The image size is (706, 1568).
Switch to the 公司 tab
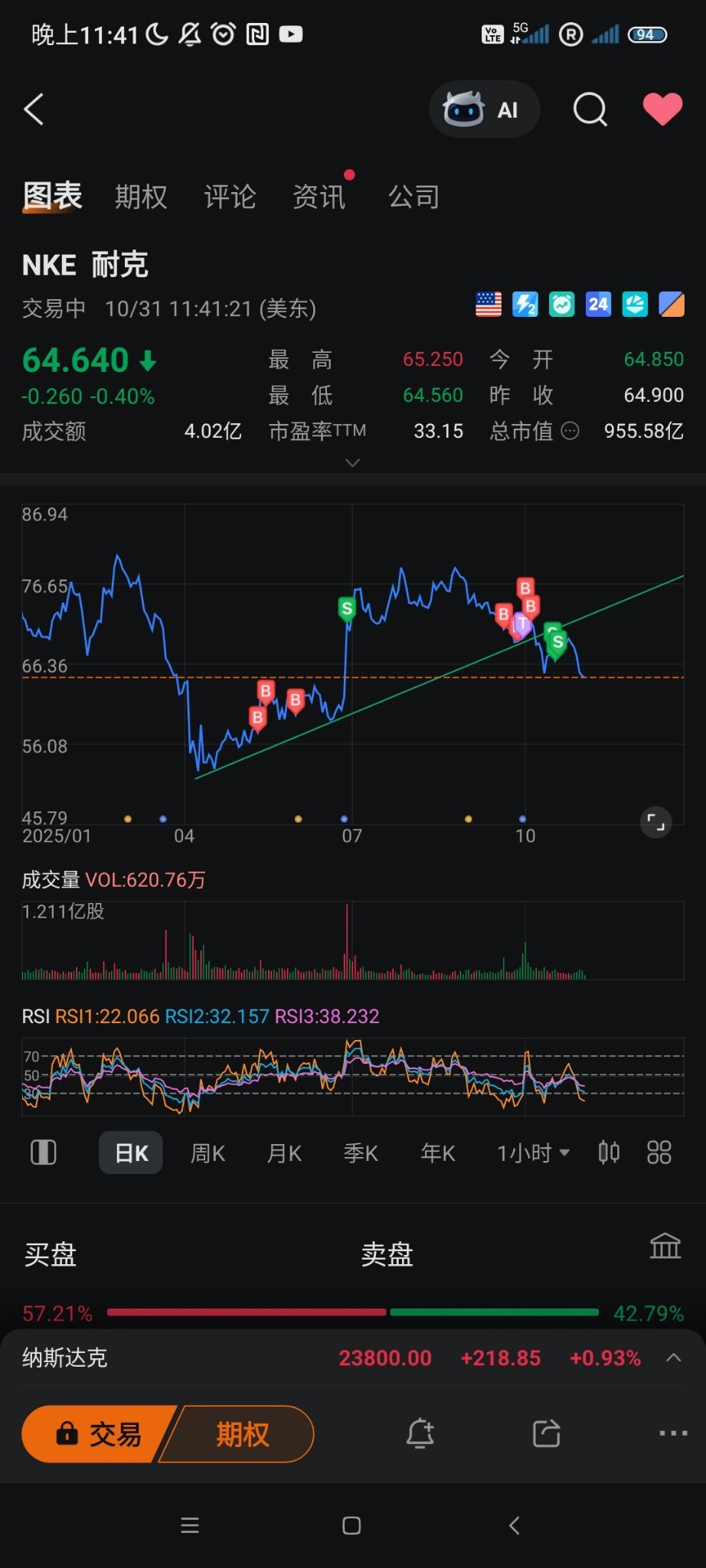(x=414, y=197)
